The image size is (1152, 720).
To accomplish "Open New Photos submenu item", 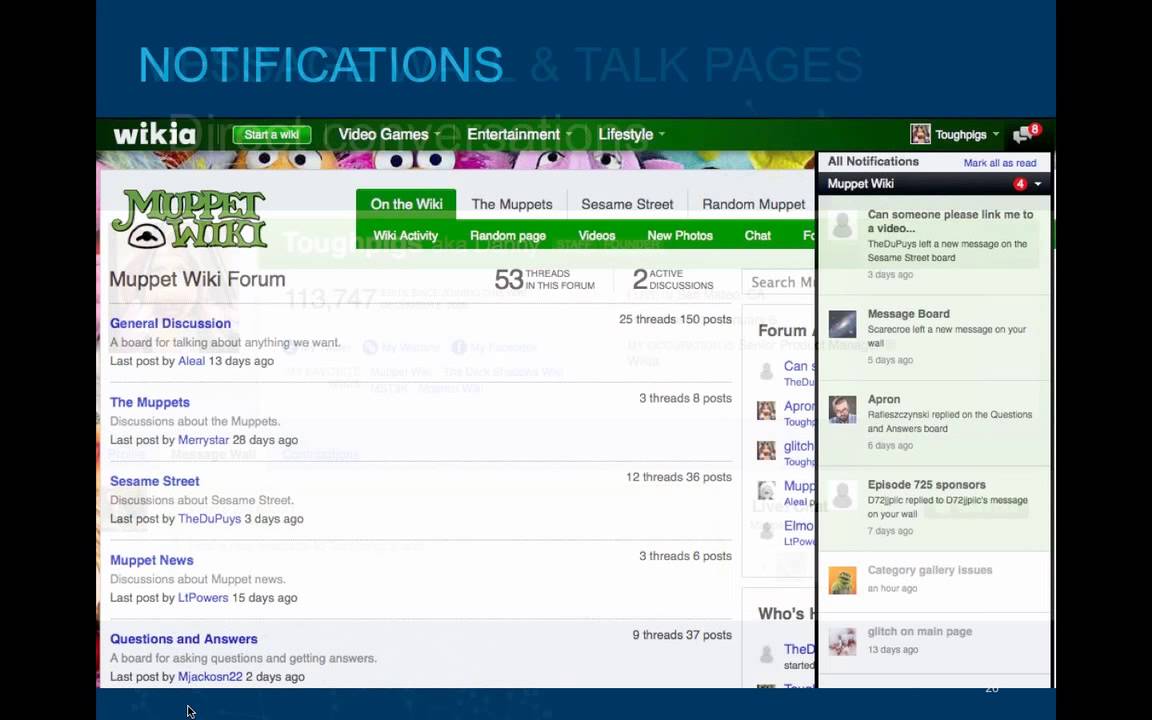I will click(x=680, y=236).
